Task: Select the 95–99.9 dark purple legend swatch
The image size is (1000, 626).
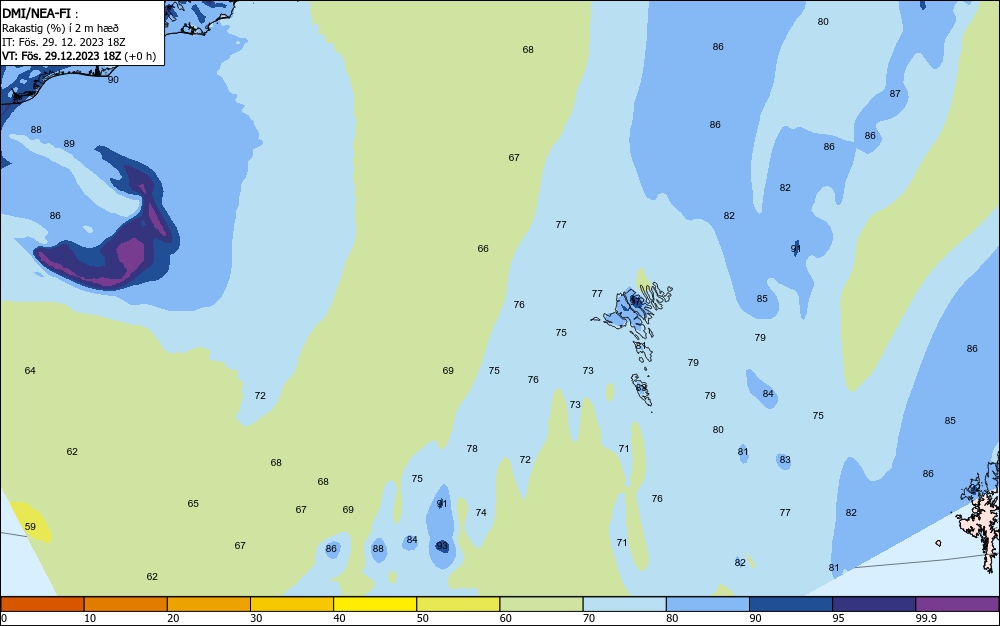Action: pos(874,604)
